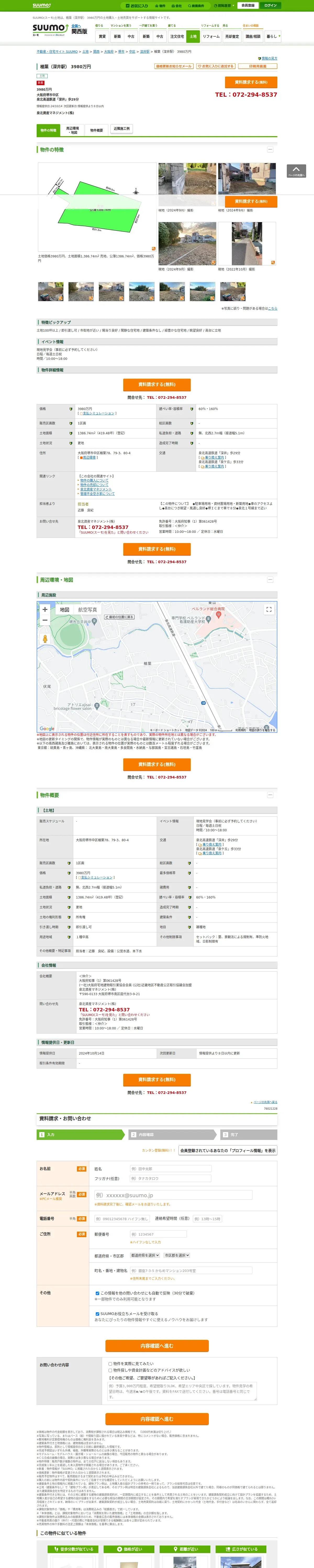This screenshot has height=1568, width=314.
Task: Click the 会員登録 button
Action: point(248,5)
